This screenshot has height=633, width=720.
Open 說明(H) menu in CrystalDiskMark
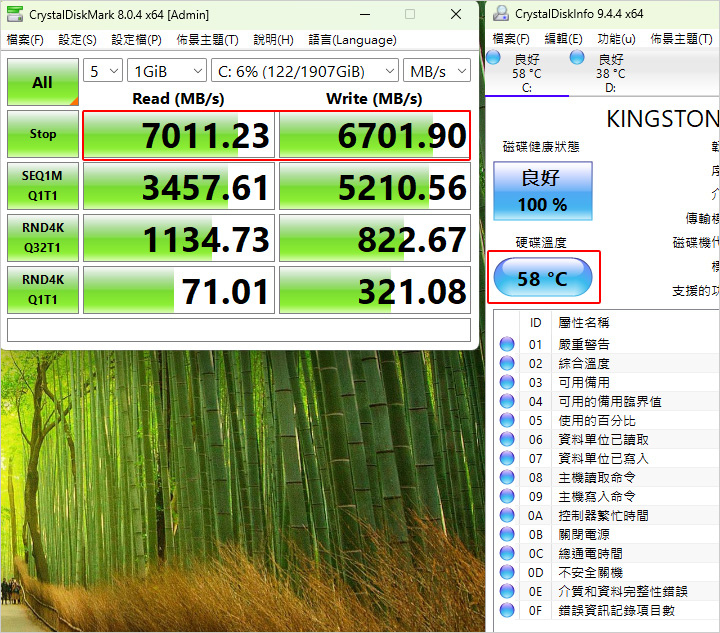point(273,40)
